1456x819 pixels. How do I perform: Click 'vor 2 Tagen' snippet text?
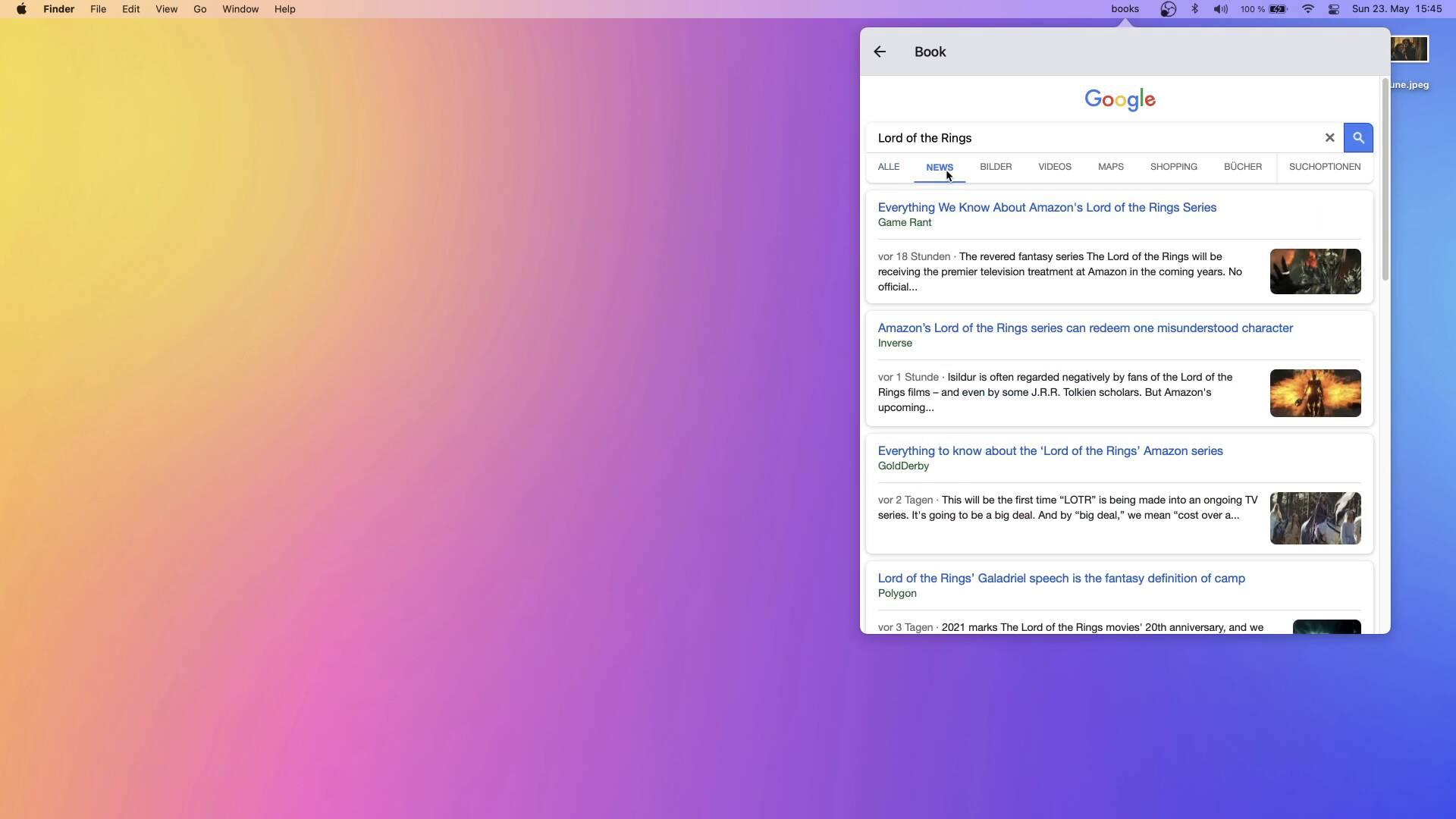[x=905, y=500]
